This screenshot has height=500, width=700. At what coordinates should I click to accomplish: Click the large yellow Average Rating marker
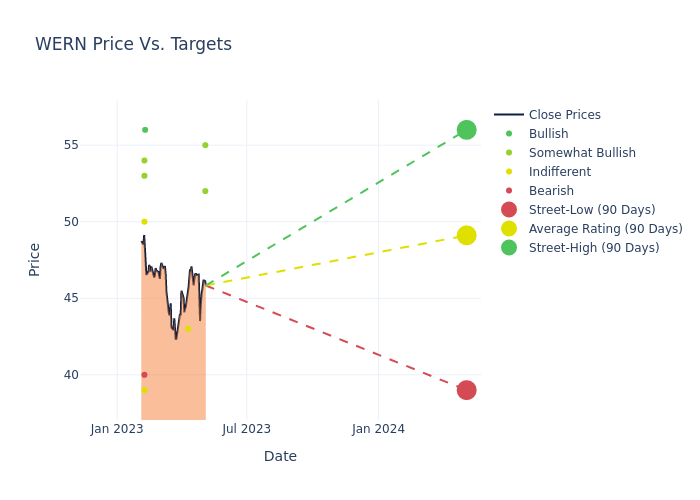(x=466, y=236)
